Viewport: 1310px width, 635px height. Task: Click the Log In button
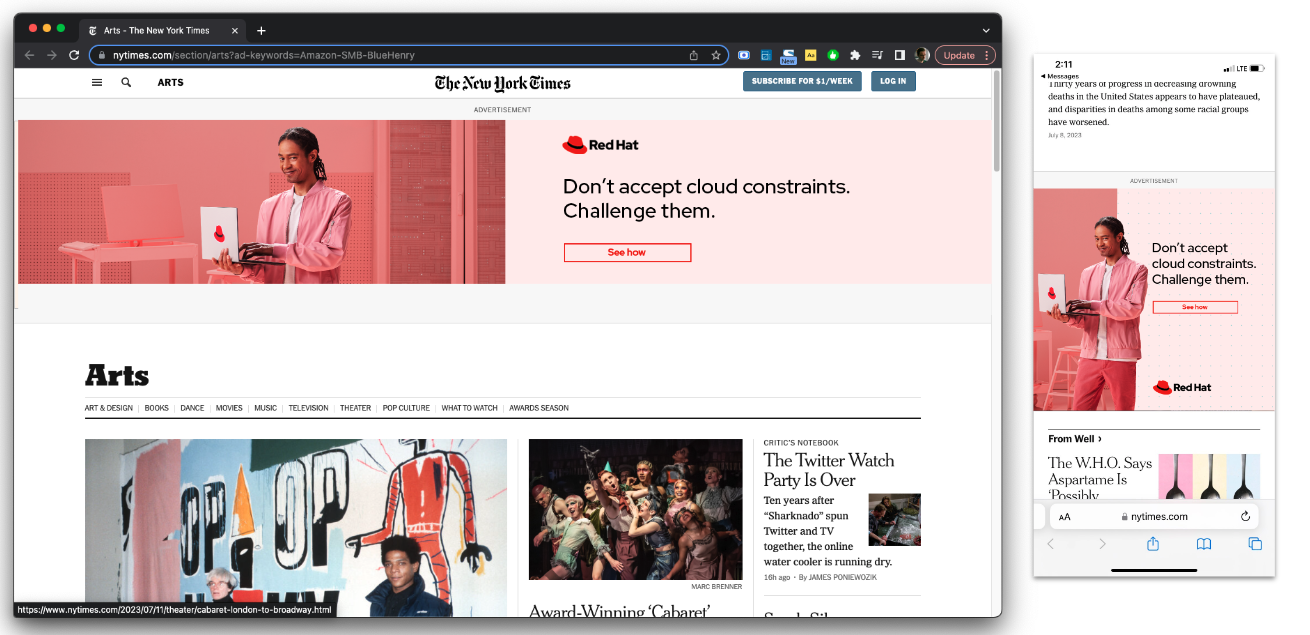(893, 81)
